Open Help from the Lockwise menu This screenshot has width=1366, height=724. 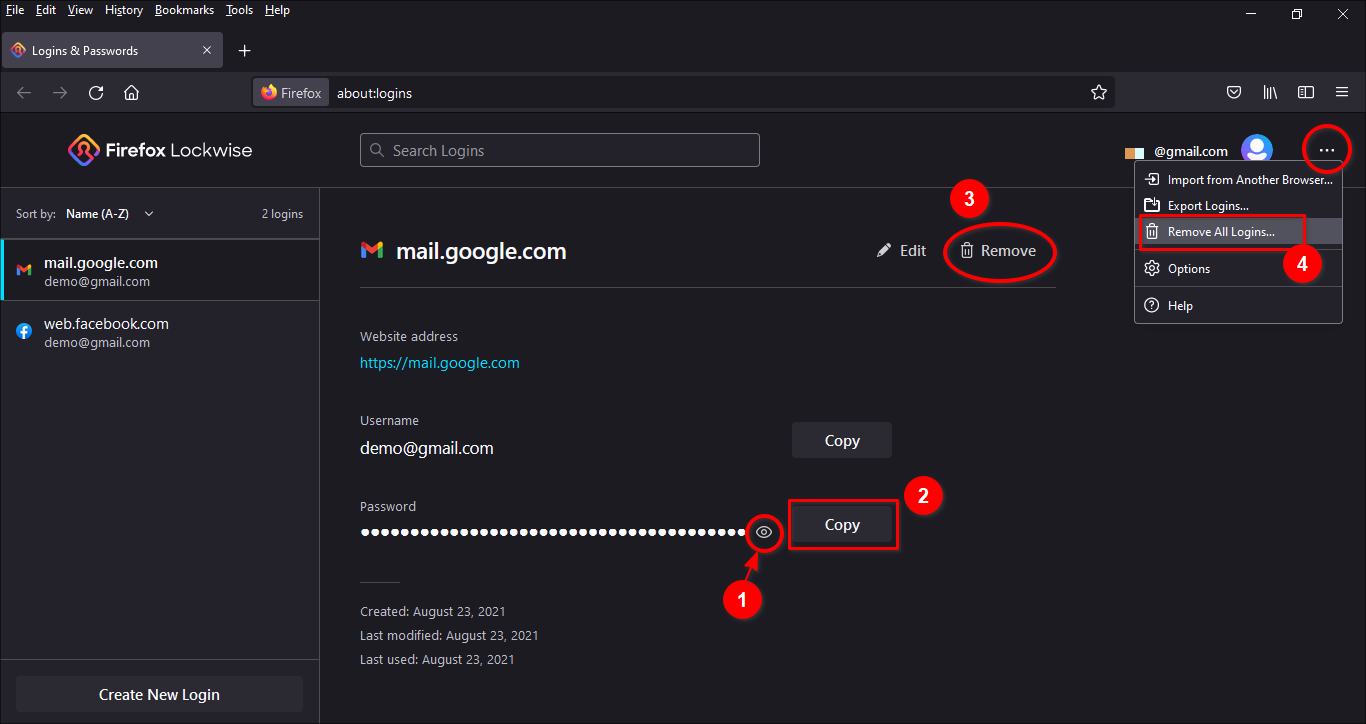(1238, 305)
